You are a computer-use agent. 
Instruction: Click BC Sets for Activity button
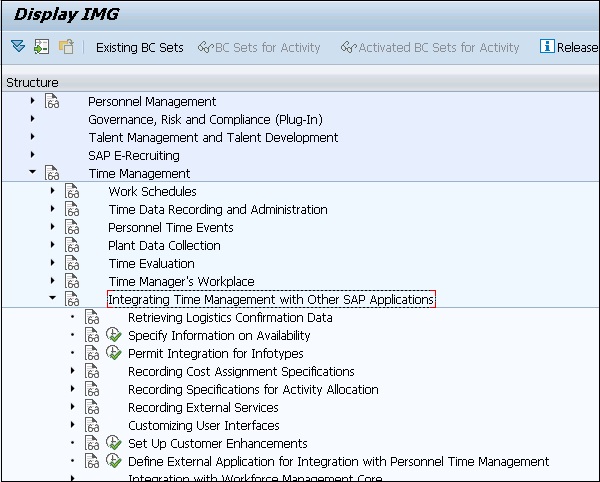point(259,47)
